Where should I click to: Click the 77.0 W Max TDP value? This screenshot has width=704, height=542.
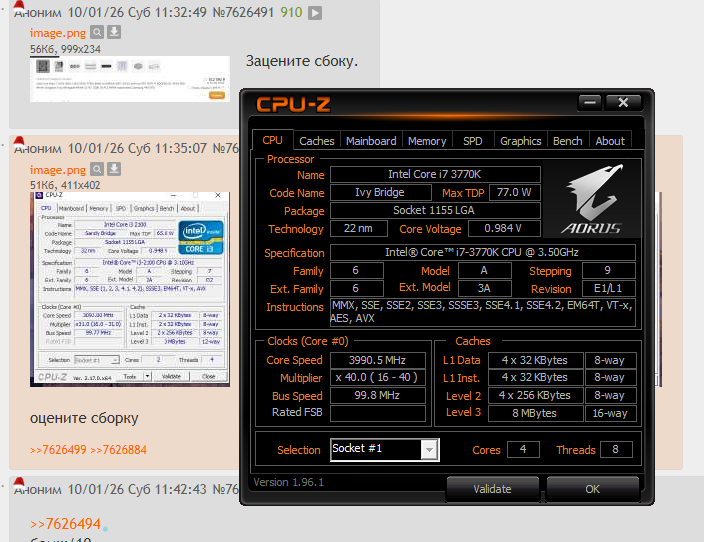pyautogui.click(x=514, y=192)
